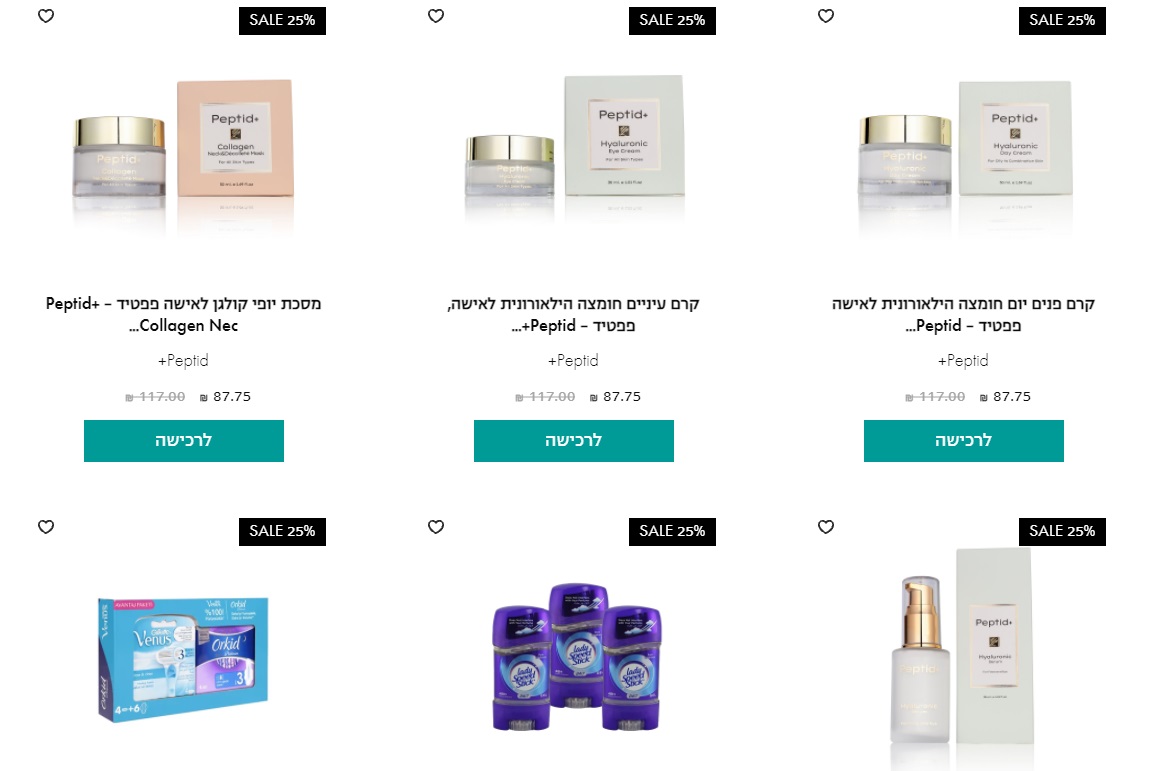Favorite the Lady Speed Stick trio
The image size is (1164, 771).
point(436,527)
